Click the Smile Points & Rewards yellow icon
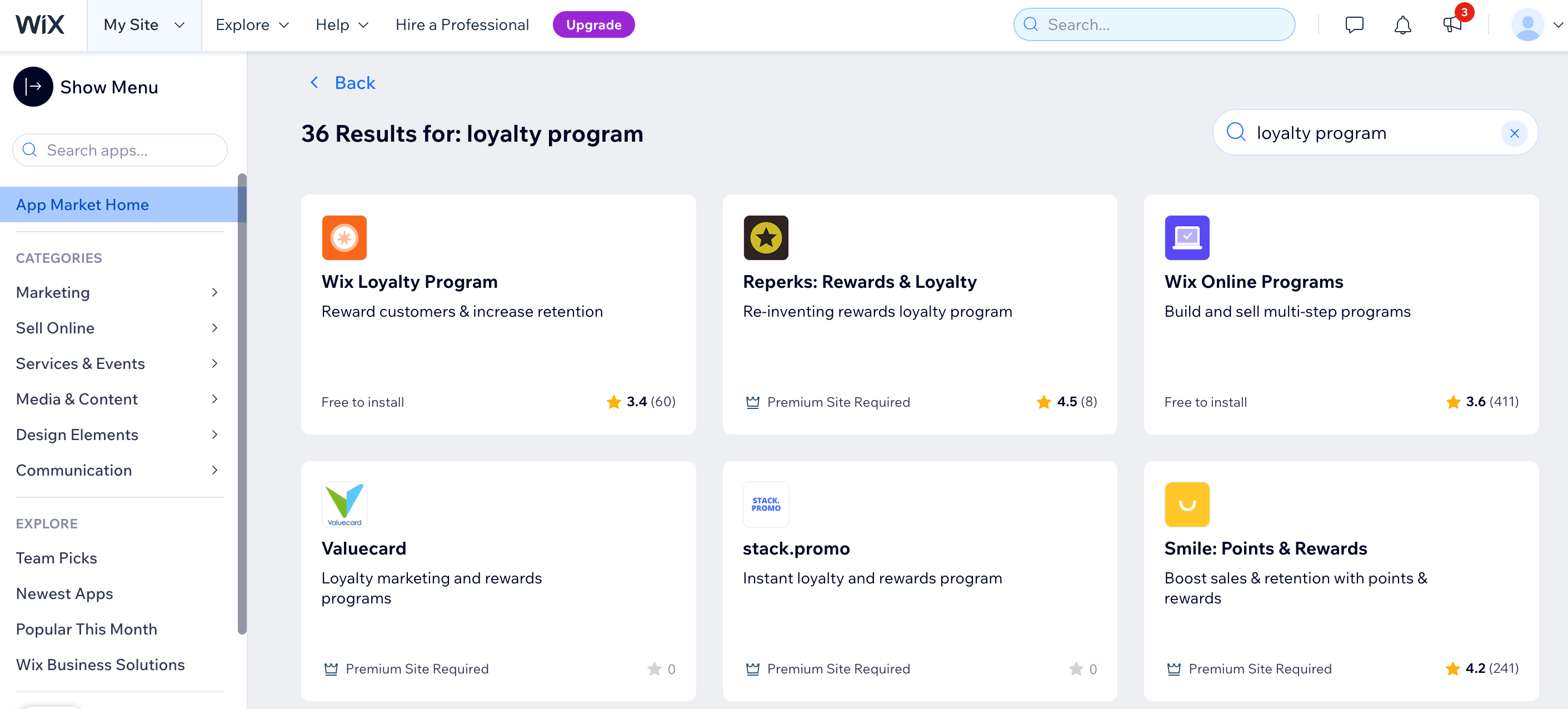This screenshot has height=709, width=1568. tap(1187, 504)
